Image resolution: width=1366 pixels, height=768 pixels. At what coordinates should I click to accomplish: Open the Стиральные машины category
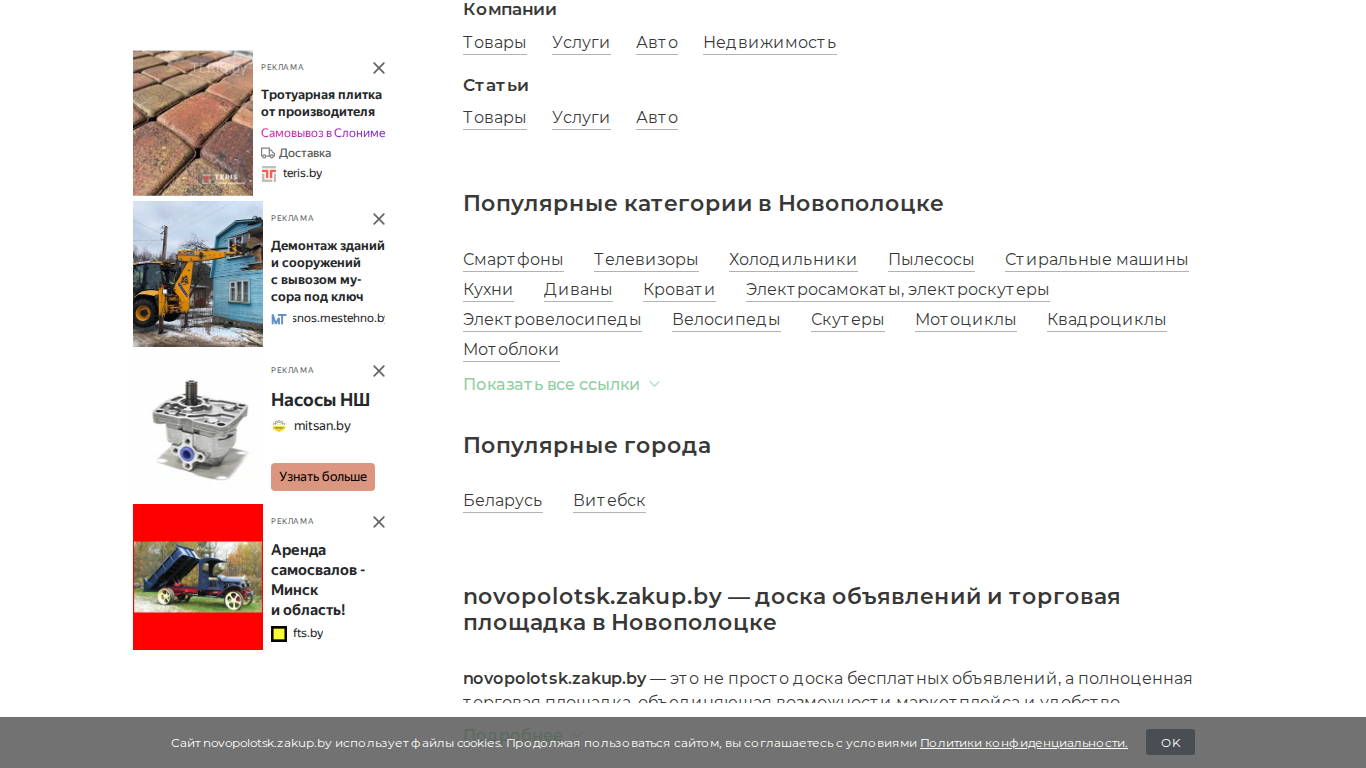tap(1097, 260)
